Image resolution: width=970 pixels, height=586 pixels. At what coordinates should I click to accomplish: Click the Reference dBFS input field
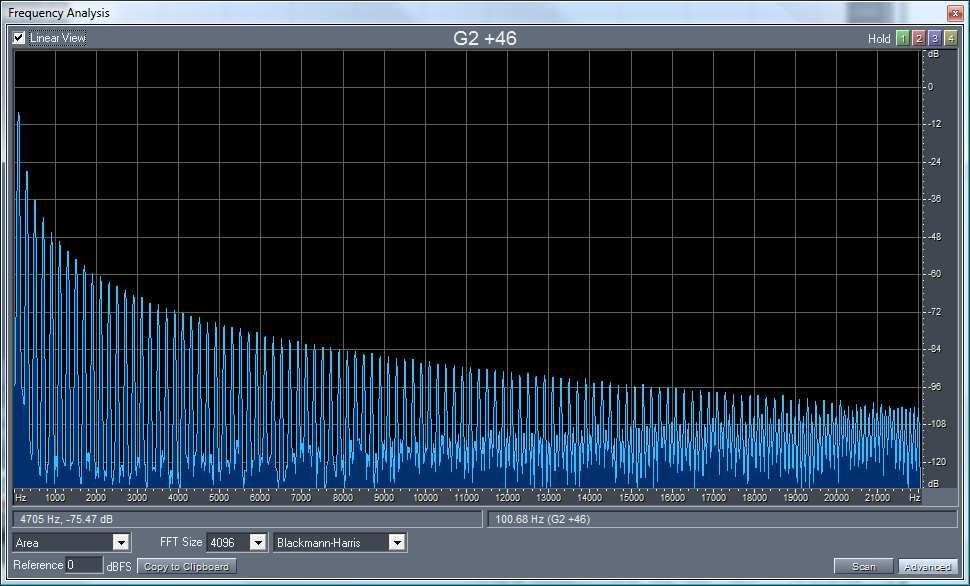[84, 565]
